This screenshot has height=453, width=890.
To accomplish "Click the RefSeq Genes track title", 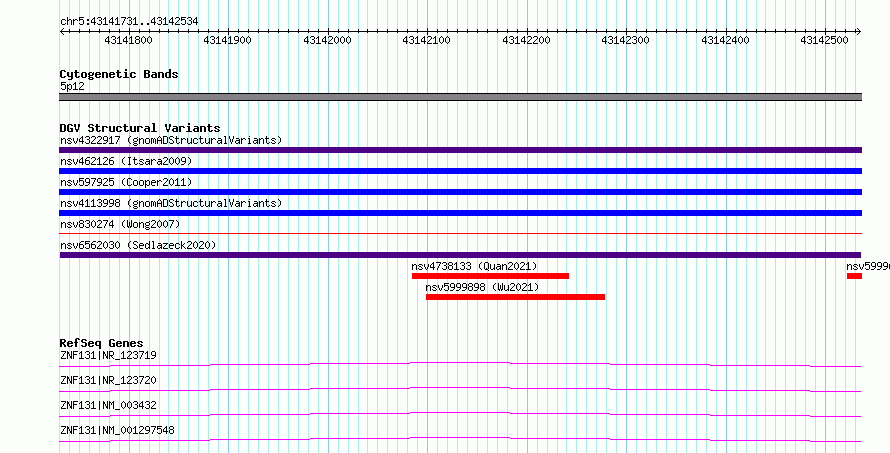I will pos(102,343).
